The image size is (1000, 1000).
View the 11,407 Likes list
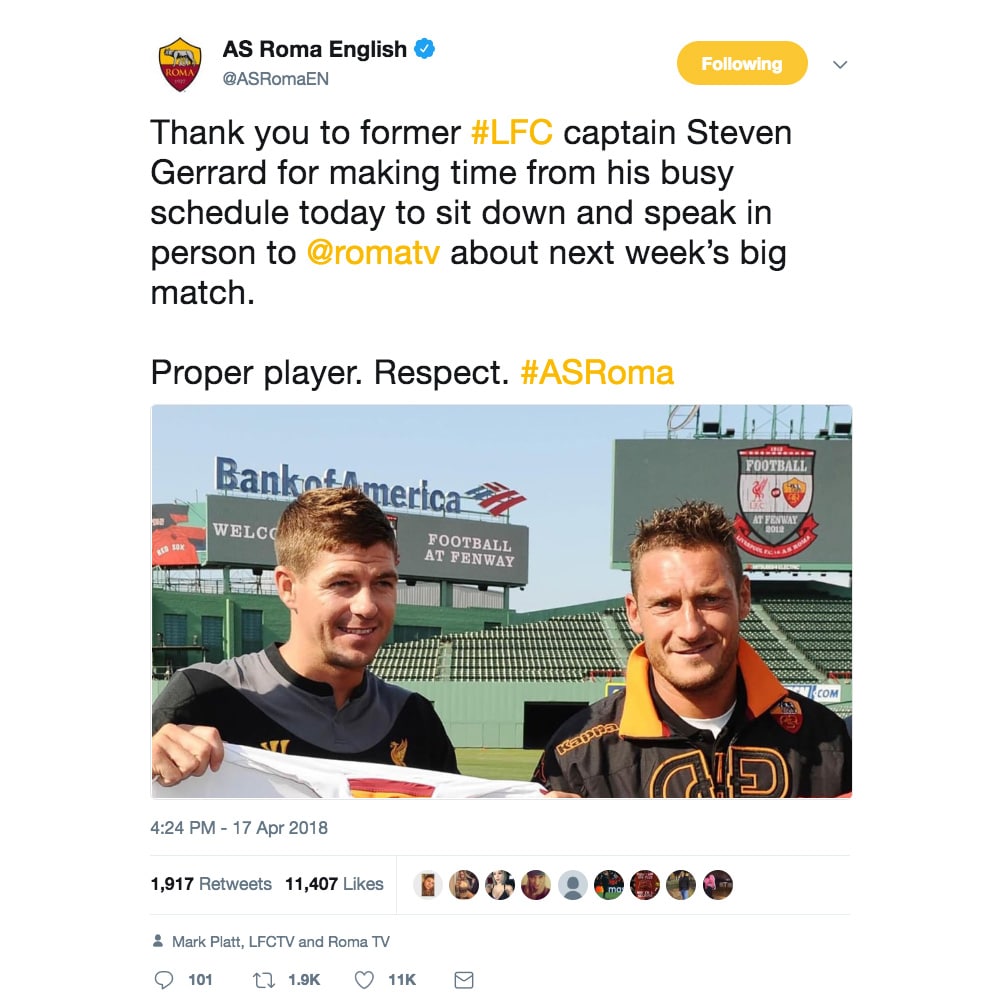(x=334, y=884)
